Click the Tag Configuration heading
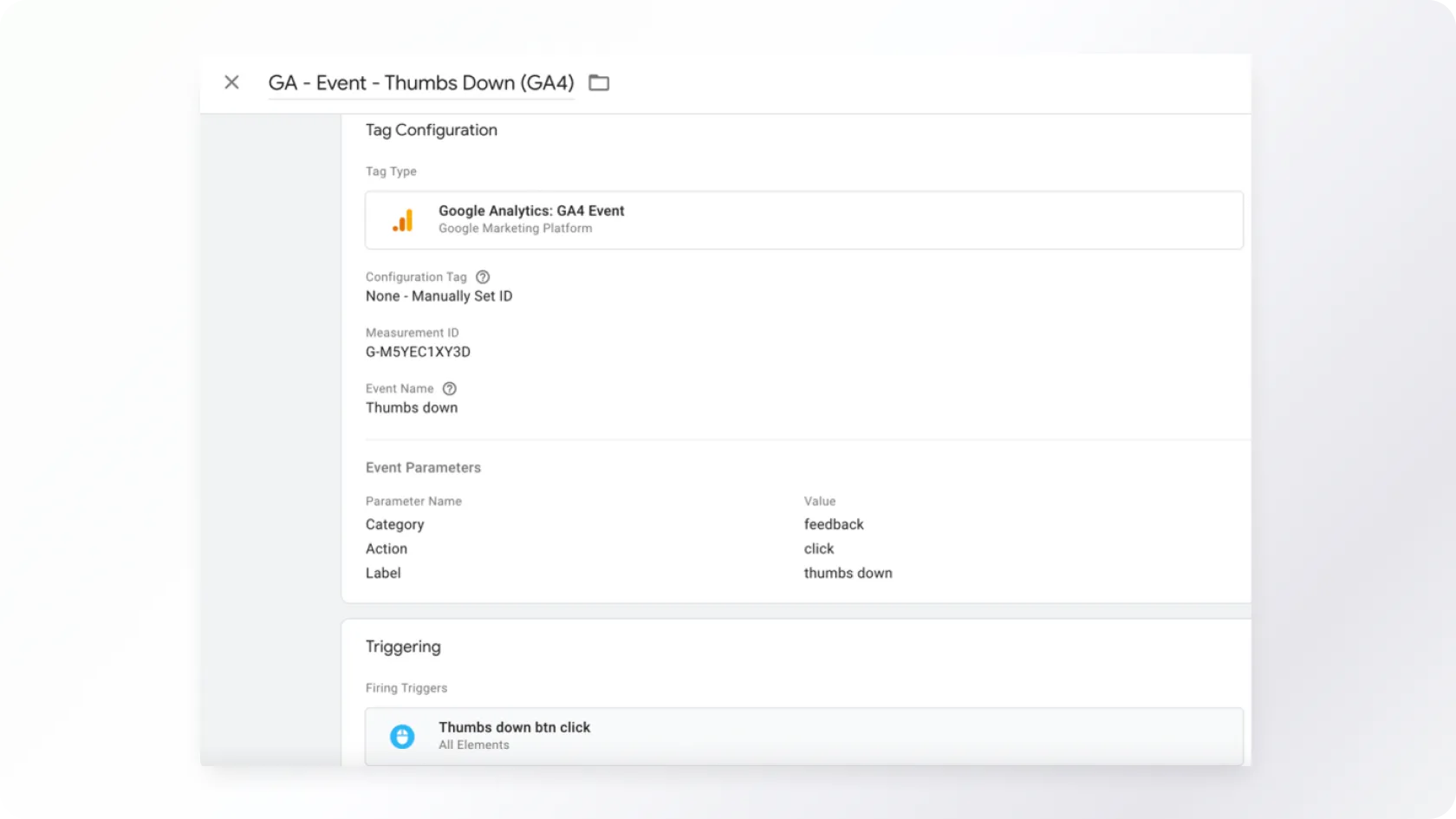The image size is (1456, 819). click(431, 130)
